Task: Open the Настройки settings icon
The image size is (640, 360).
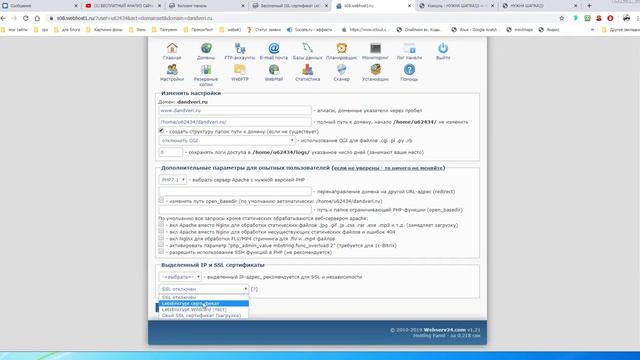Action: click(x=172, y=70)
